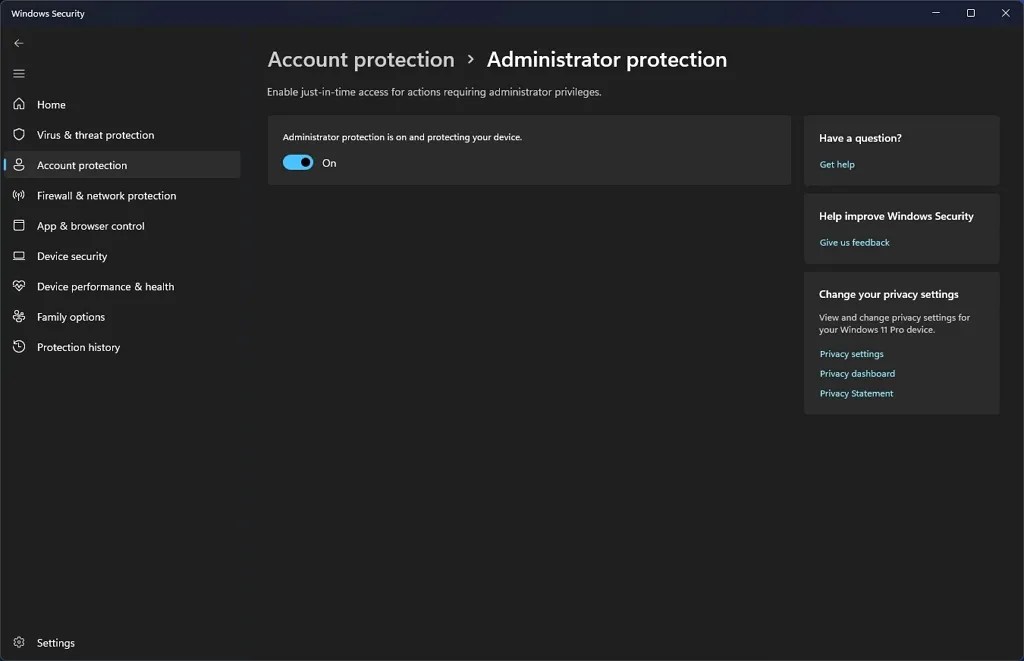1024x661 pixels.
Task: Open the Privacy dashboard link
Action: pos(857,374)
